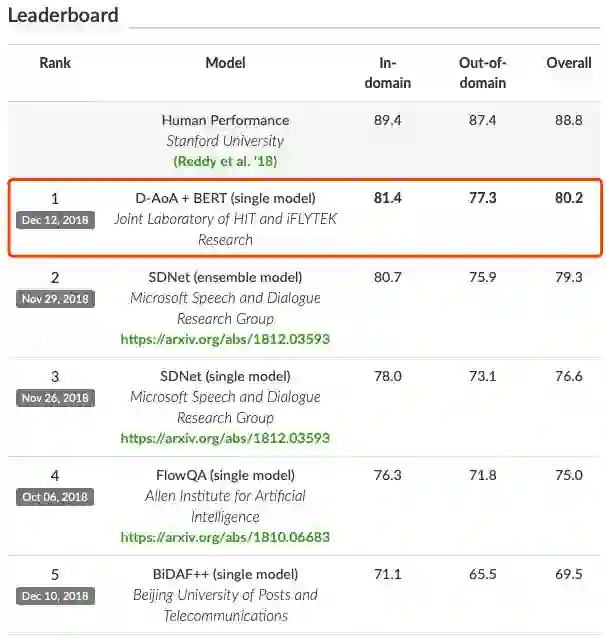Open arXiv link under SDNet single model
Viewport: 606px width, 638px height.
pos(225,438)
